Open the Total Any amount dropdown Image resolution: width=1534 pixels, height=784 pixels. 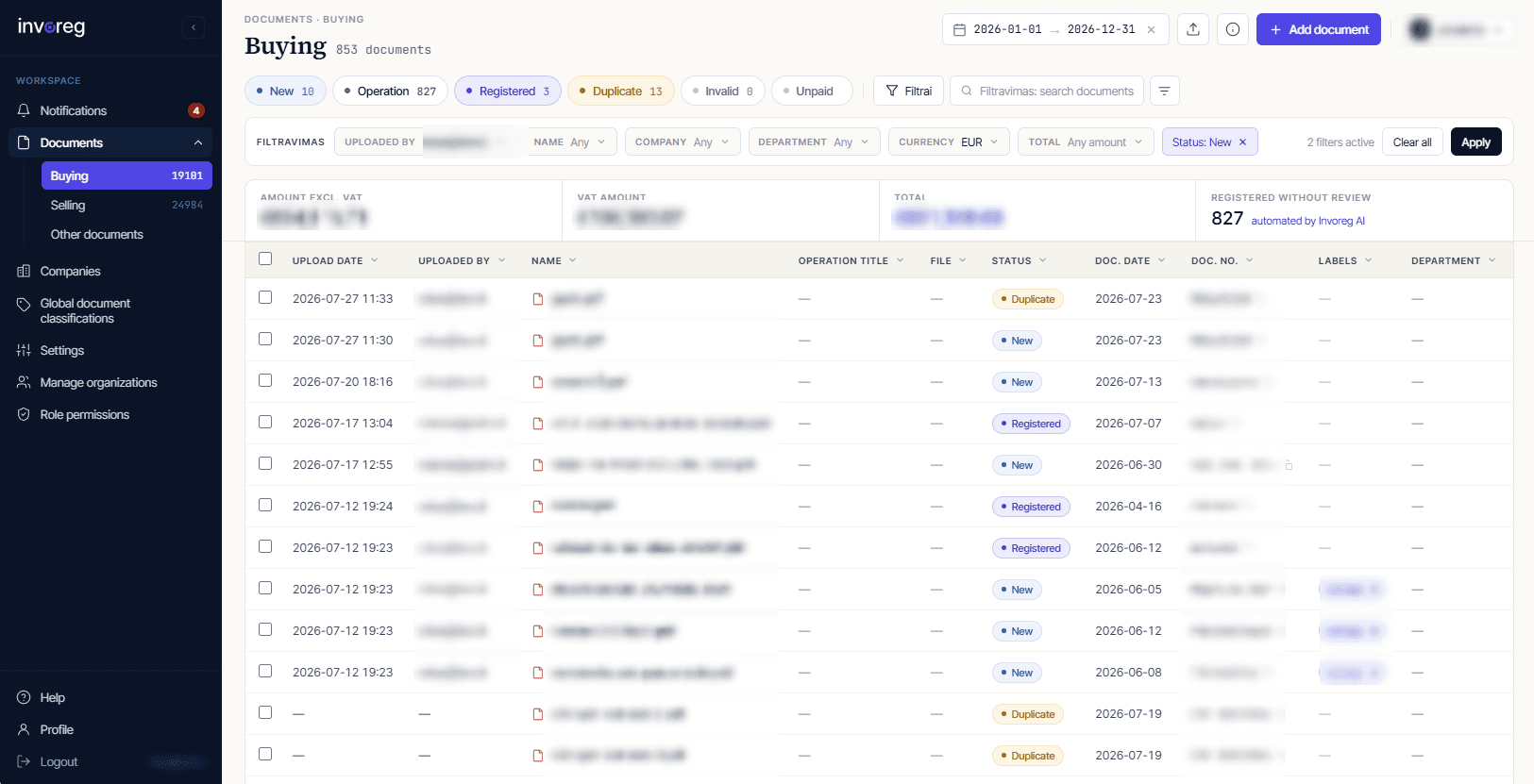(1086, 142)
